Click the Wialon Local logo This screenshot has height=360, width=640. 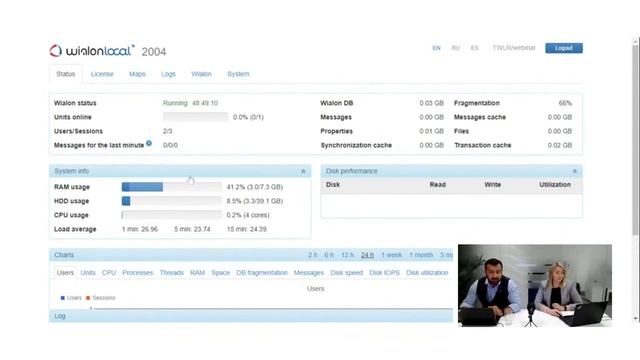(x=92, y=51)
